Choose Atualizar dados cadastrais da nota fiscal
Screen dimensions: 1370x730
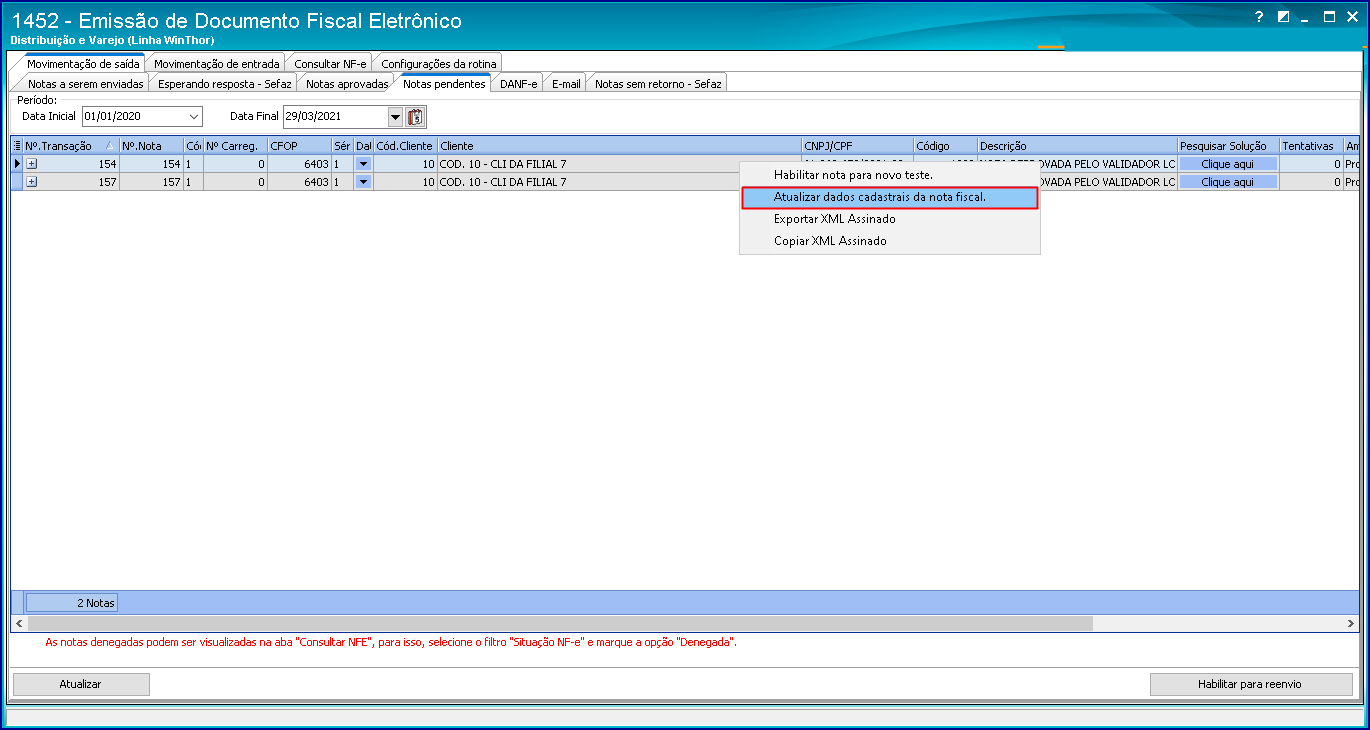click(890, 197)
